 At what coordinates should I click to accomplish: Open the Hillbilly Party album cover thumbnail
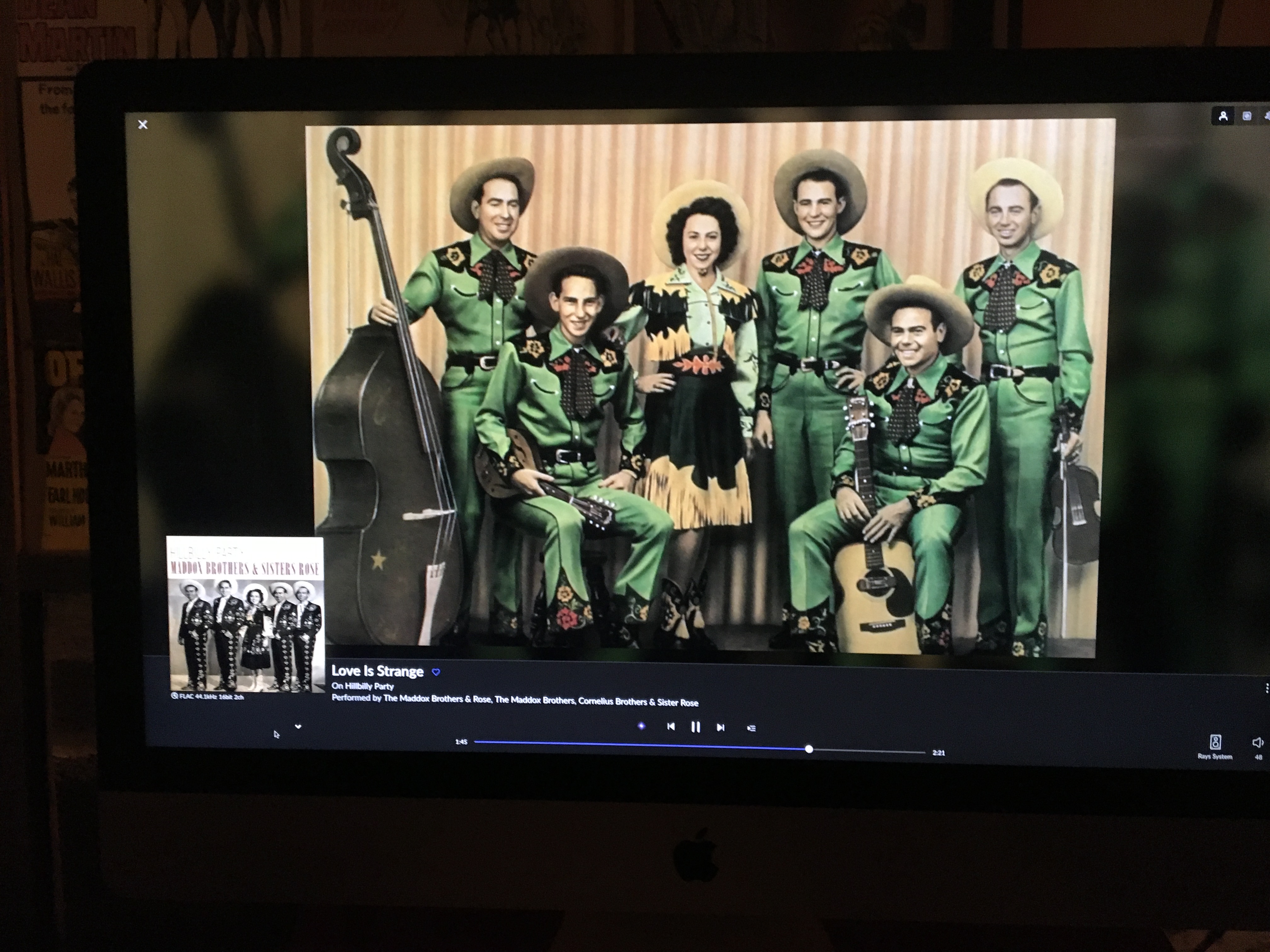246,614
